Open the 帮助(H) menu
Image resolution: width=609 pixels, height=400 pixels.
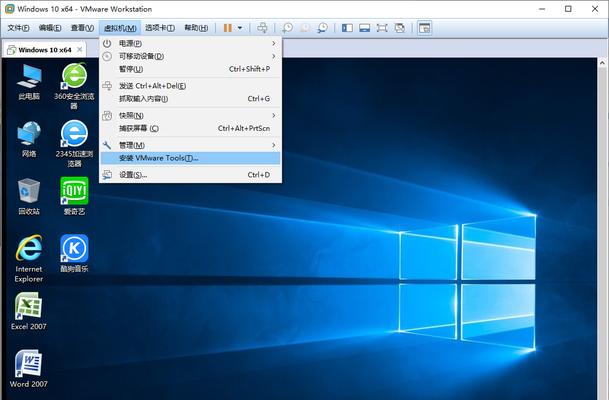coord(196,28)
